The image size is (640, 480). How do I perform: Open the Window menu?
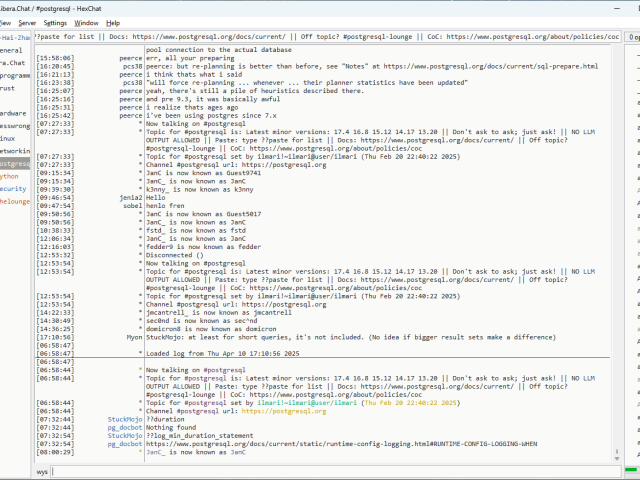pyautogui.click(x=87, y=22)
